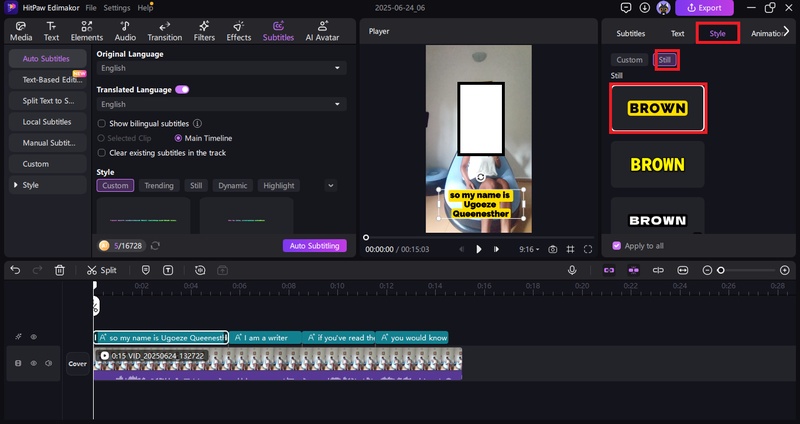
Task: Select Main Timeline radio option
Action: pyautogui.click(x=179, y=138)
